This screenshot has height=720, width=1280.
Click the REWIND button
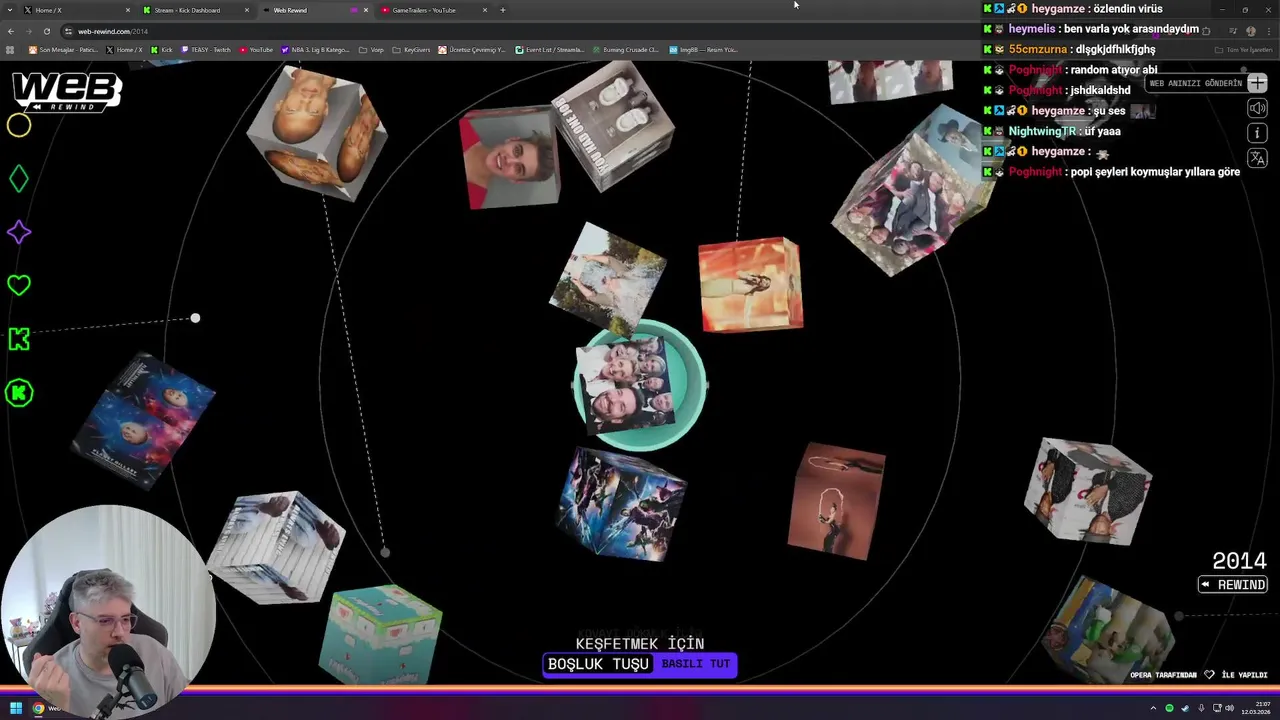(x=1233, y=585)
